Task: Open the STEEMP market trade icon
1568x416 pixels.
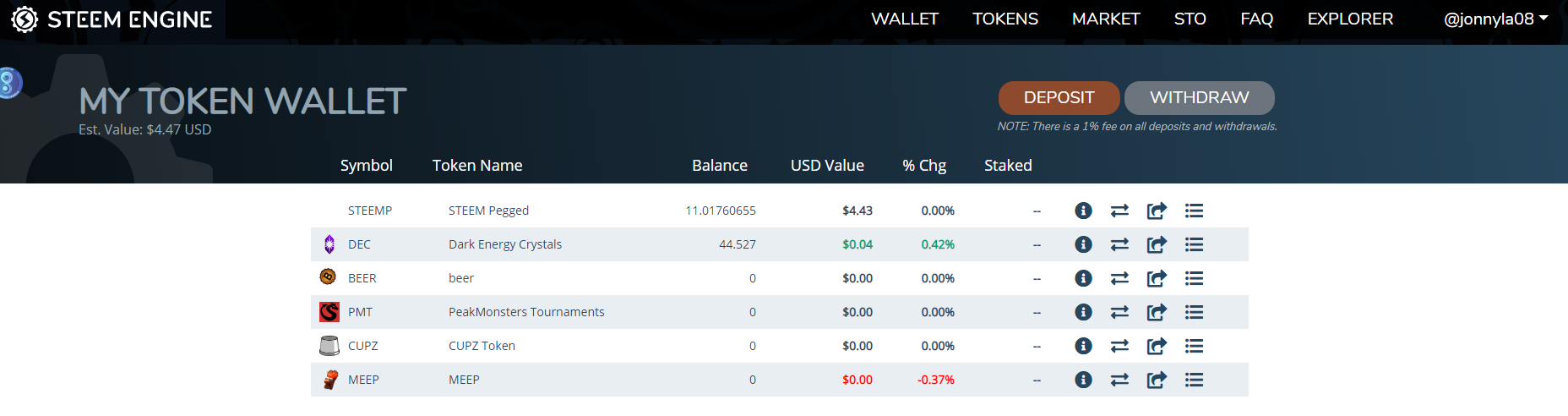Action: pyautogui.click(x=1119, y=211)
